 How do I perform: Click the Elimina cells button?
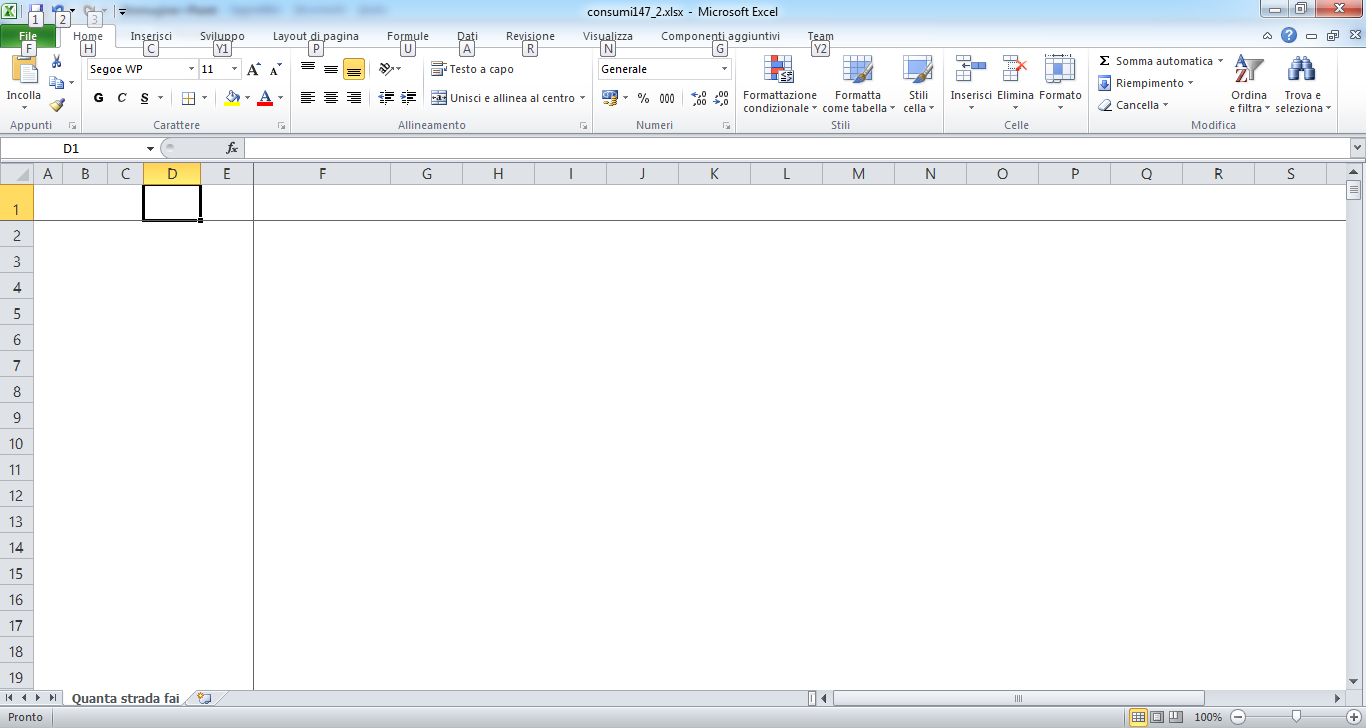pyautogui.click(x=1015, y=84)
